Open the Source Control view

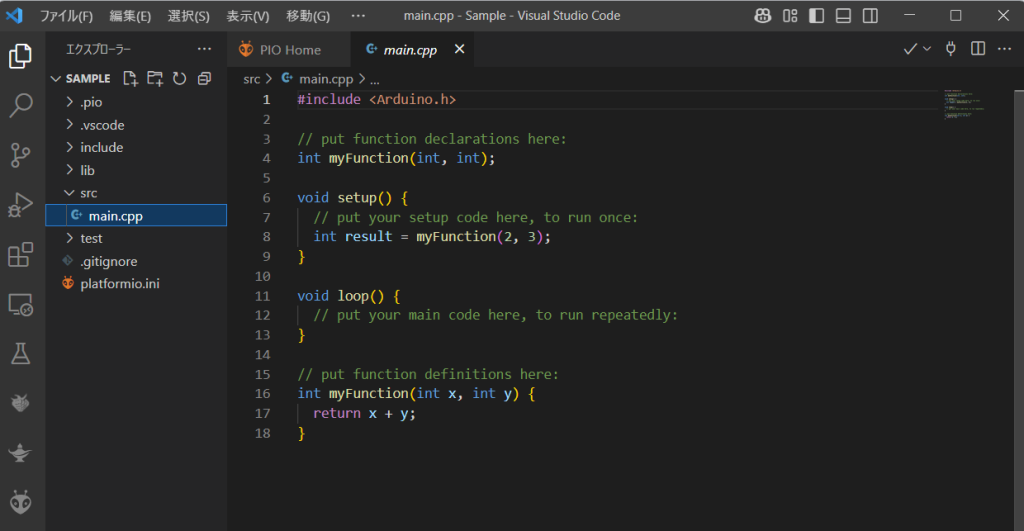[x=20, y=155]
